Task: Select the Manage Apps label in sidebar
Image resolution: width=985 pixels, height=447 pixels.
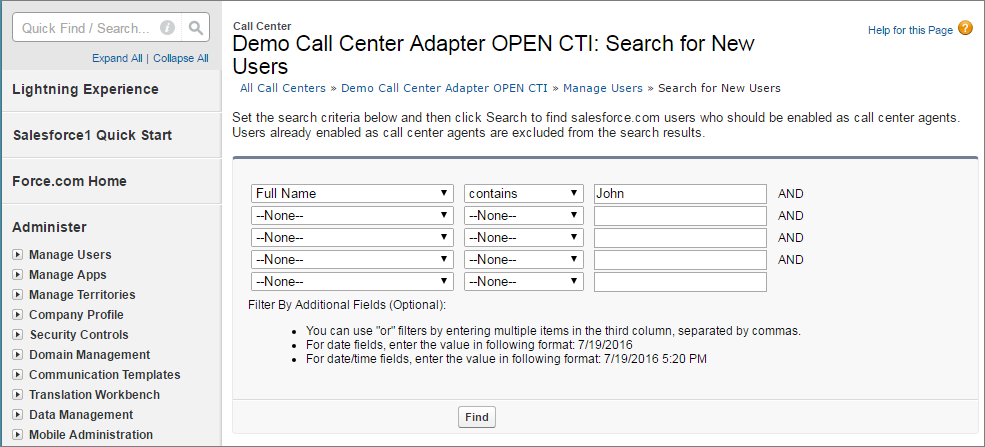Action: pyautogui.click(x=68, y=275)
